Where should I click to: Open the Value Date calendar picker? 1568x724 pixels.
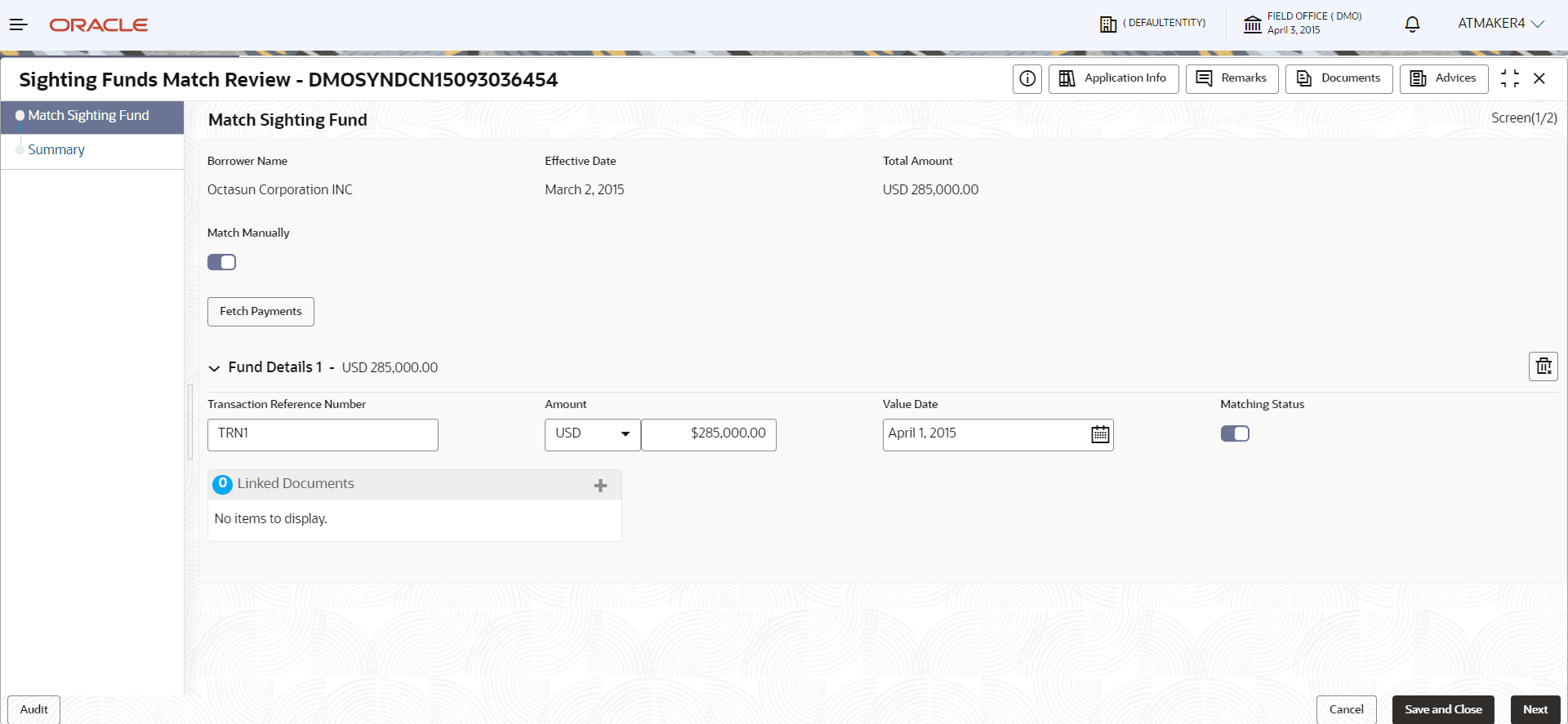[1100, 434]
